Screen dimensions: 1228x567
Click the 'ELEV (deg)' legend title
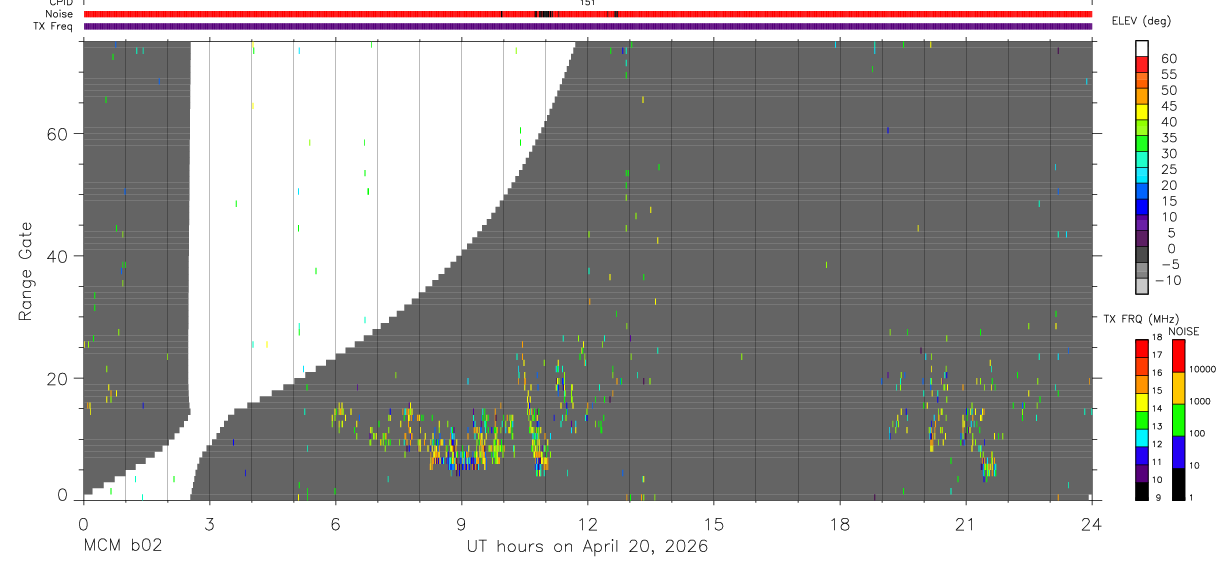tap(1142, 20)
